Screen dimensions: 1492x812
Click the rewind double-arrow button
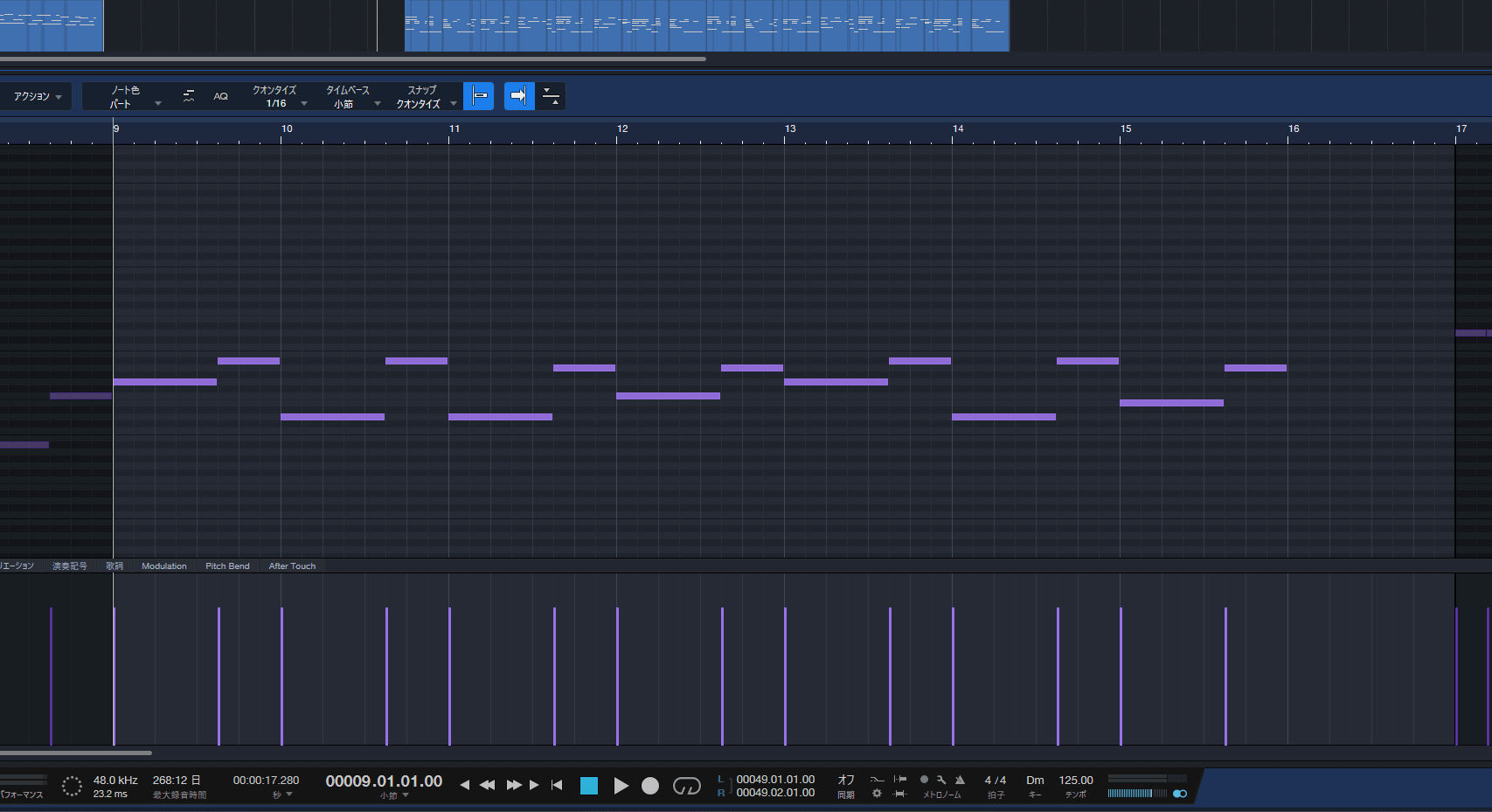pos(488,785)
